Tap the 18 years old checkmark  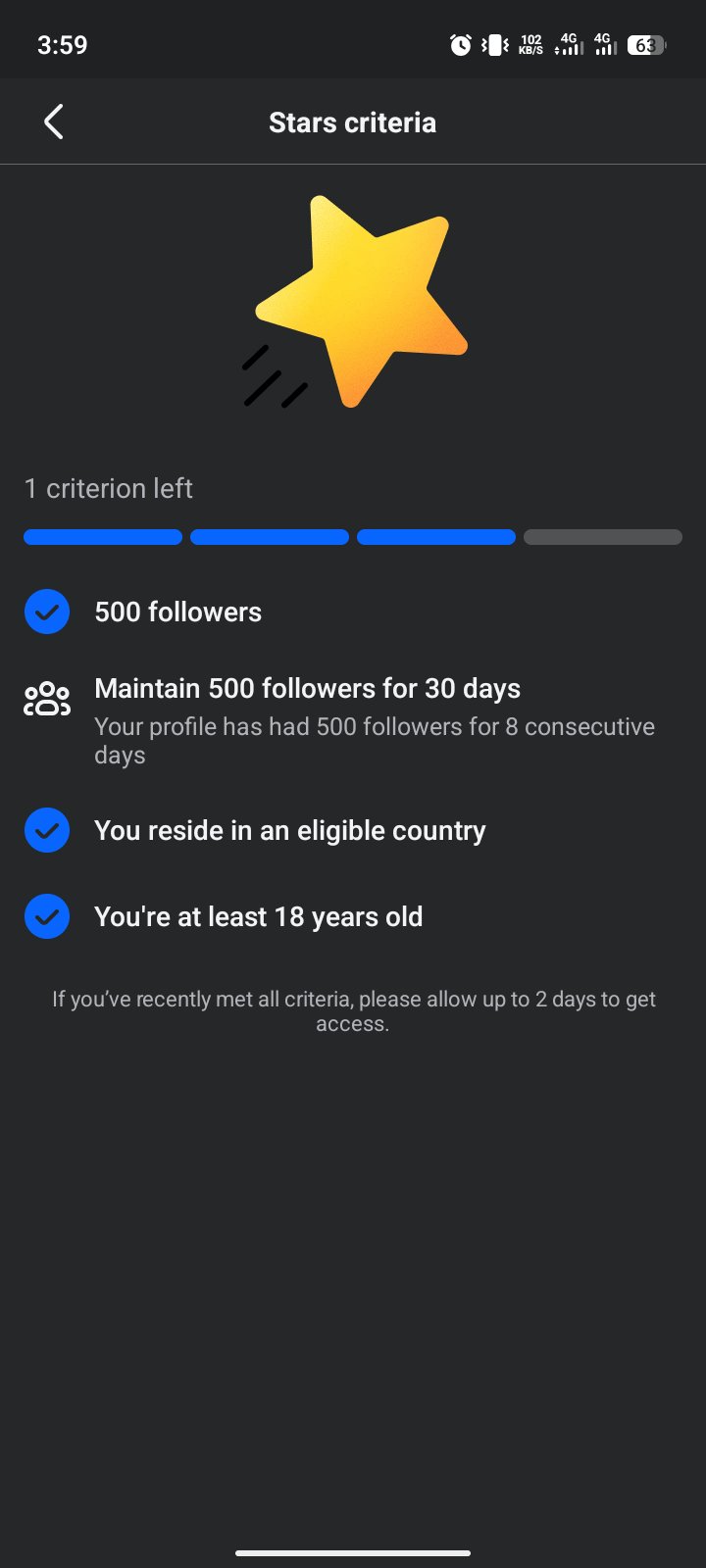pyautogui.click(x=47, y=916)
